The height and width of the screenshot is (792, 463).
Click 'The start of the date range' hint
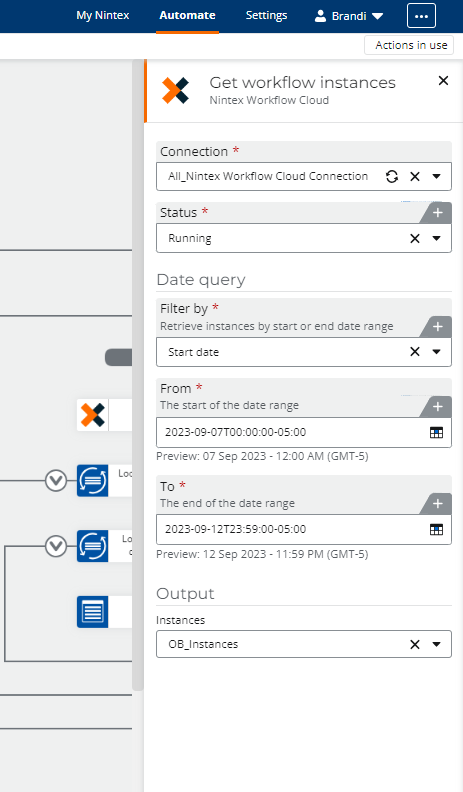coord(229,405)
